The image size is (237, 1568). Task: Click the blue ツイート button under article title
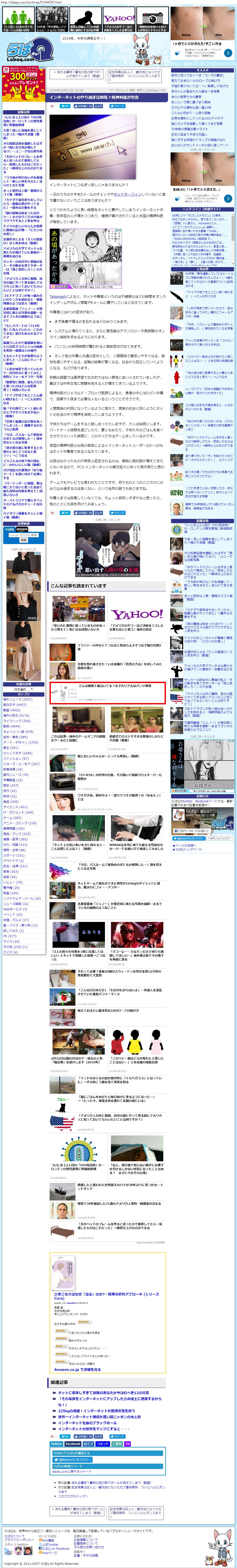click(x=118, y=106)
